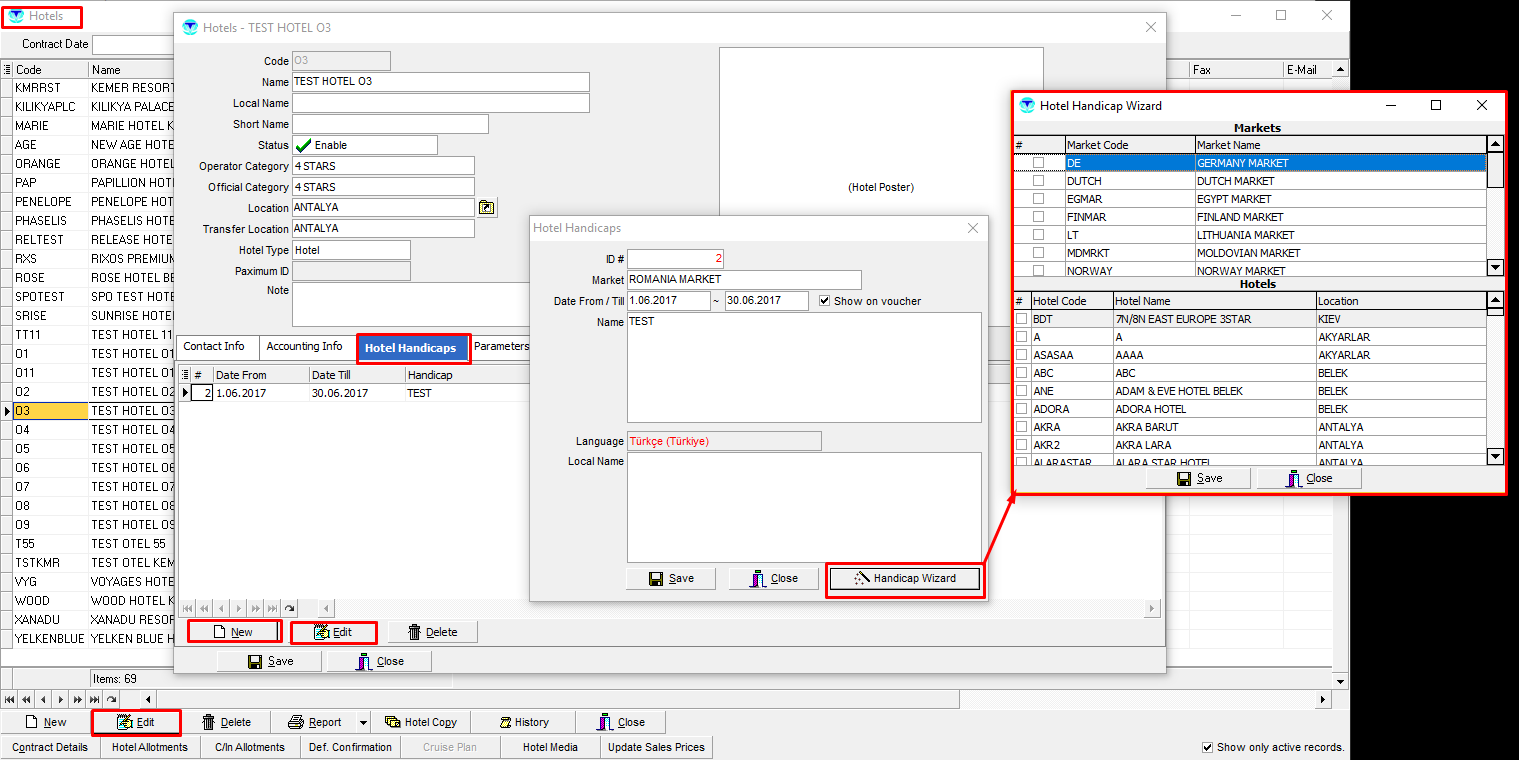Check the DUTCH market checkbox

[x=1038, y=181]
